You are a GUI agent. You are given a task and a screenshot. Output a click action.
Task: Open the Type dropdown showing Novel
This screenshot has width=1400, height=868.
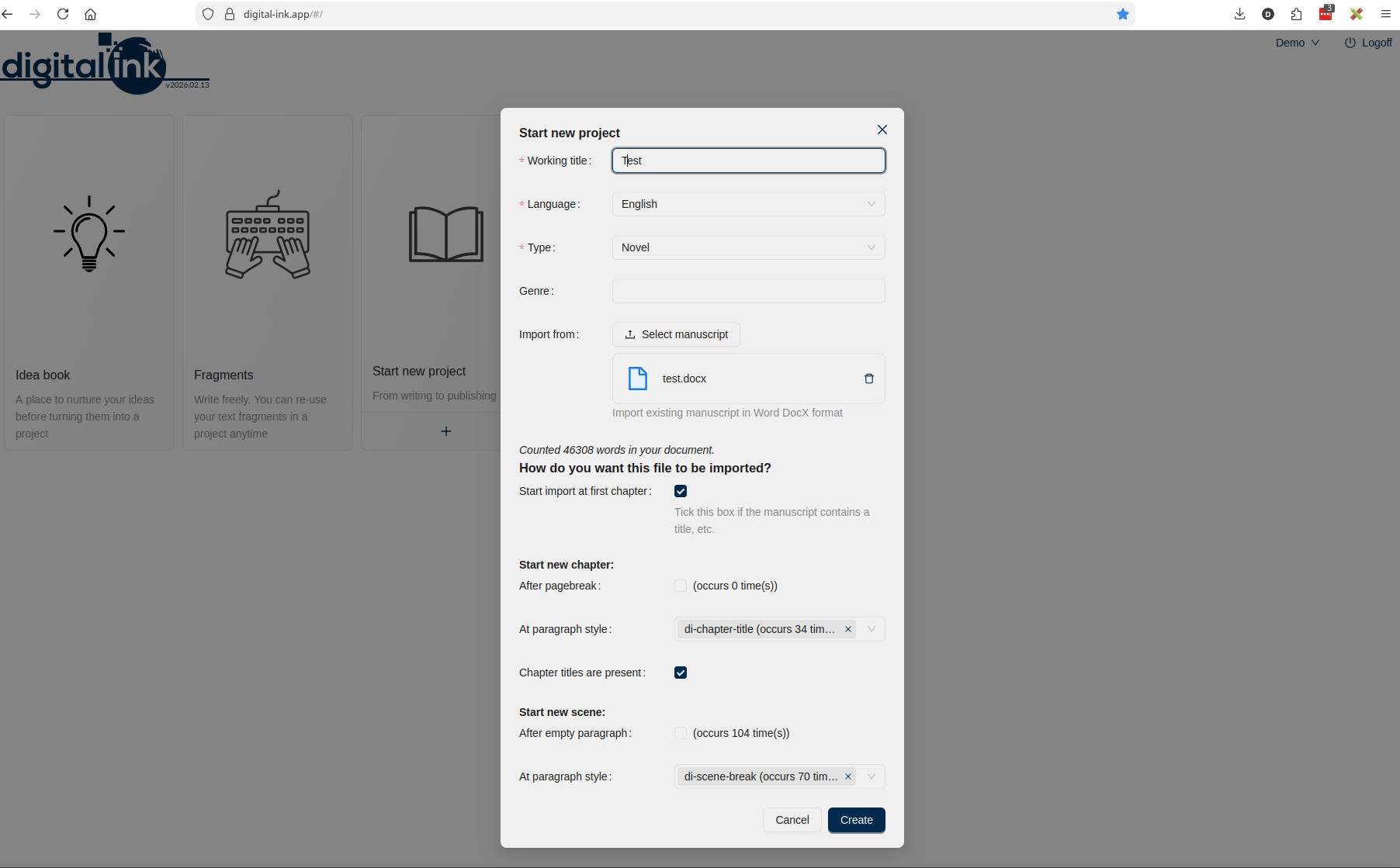(747, 247)
